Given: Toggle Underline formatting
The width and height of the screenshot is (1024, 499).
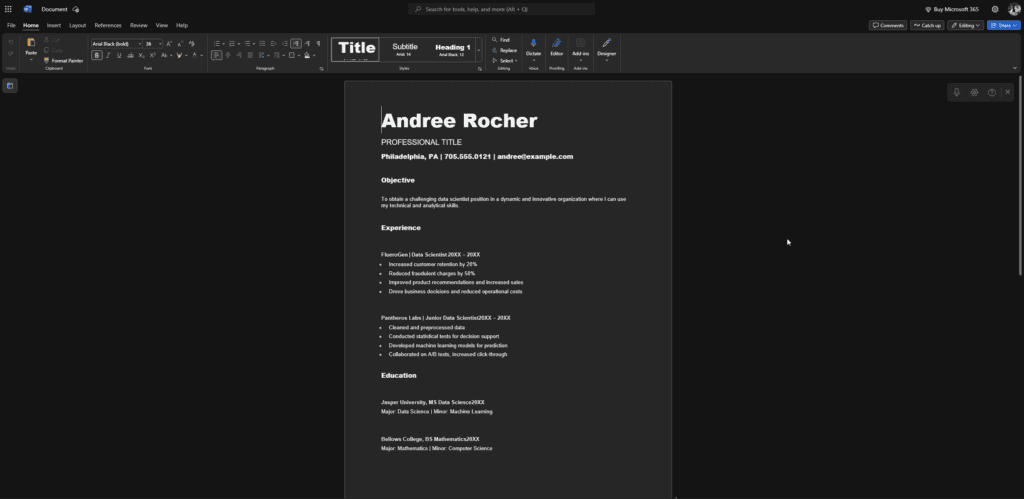Looking at the screenshot, I should click(x=119, y=55).
